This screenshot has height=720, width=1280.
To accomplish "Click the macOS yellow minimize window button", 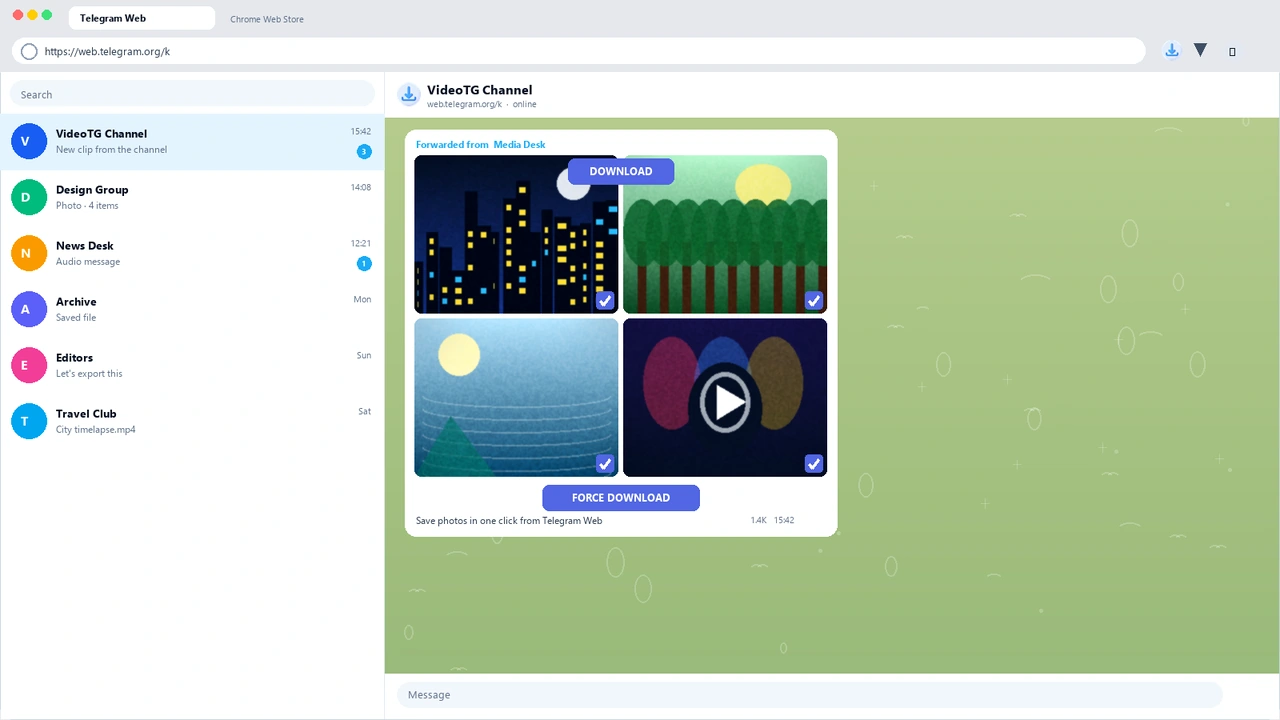I will tap(33, 15).
